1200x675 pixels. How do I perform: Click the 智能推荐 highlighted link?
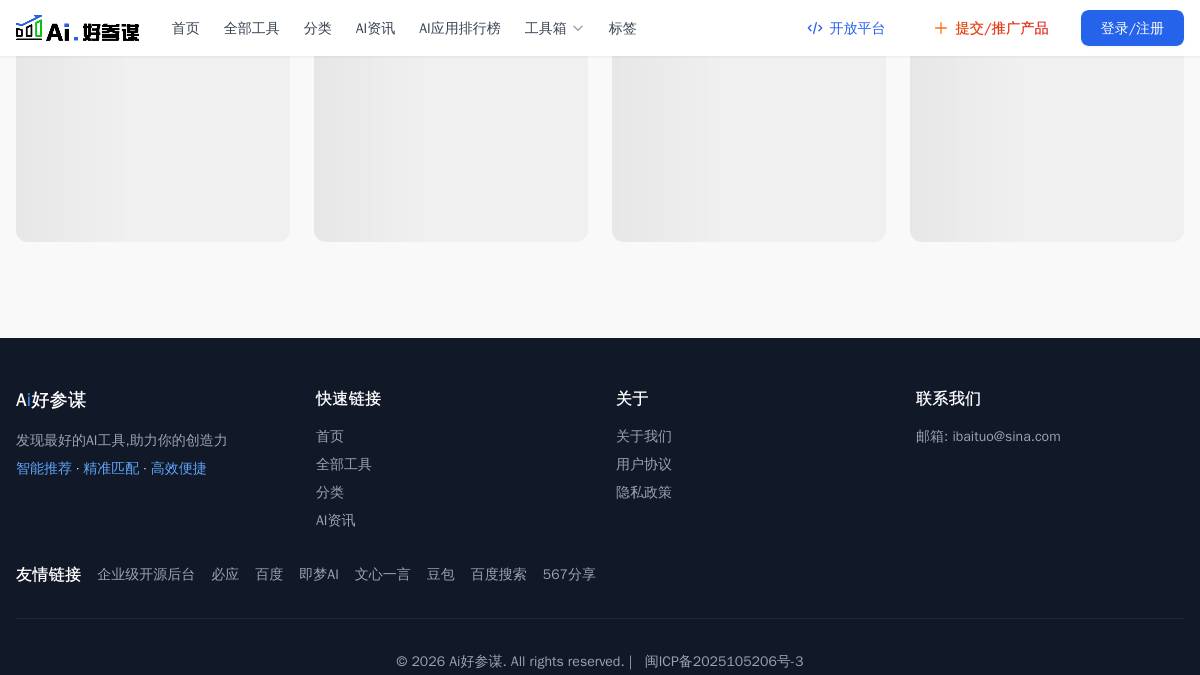(x=44, y=468)
